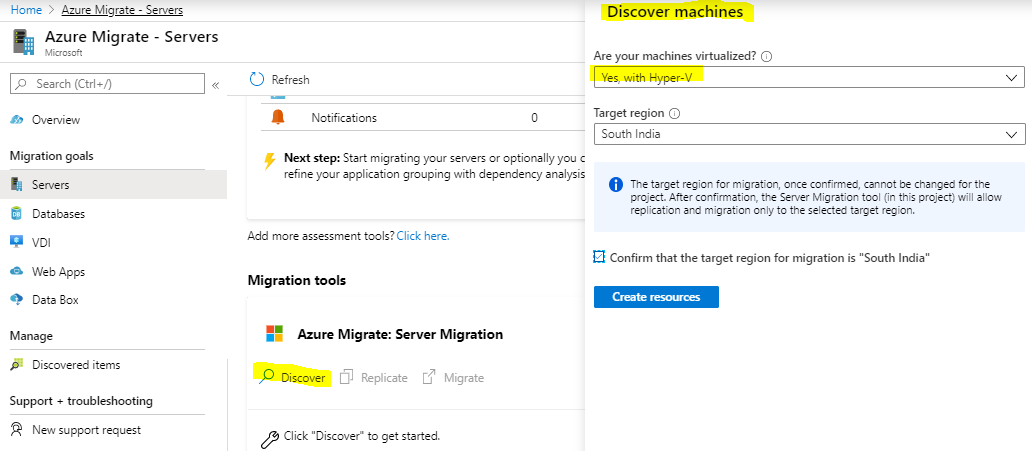Click the Refresh toolbar label
The width and height of the screenshot is (1032, 451).
[x=290, y=80]
